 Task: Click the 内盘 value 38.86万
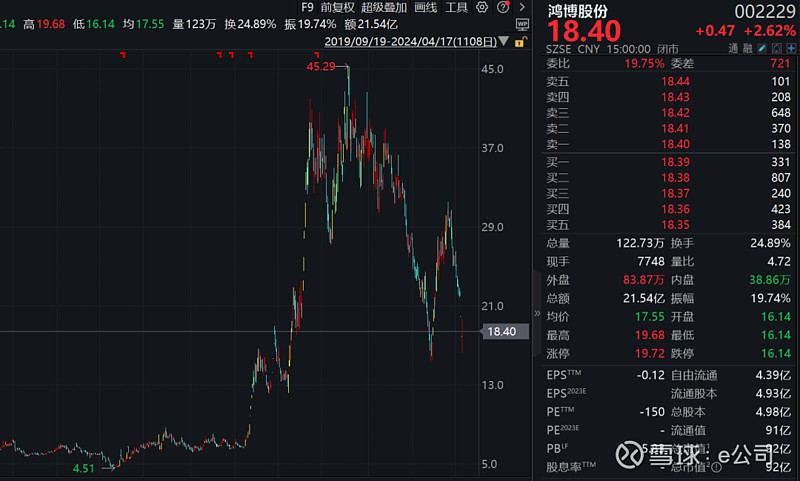pos(770,280)
